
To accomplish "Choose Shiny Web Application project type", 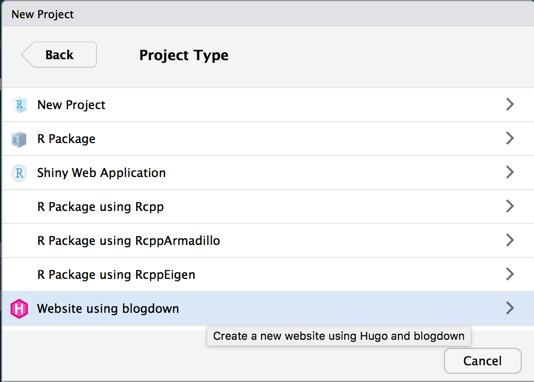I will pos(268,173).
